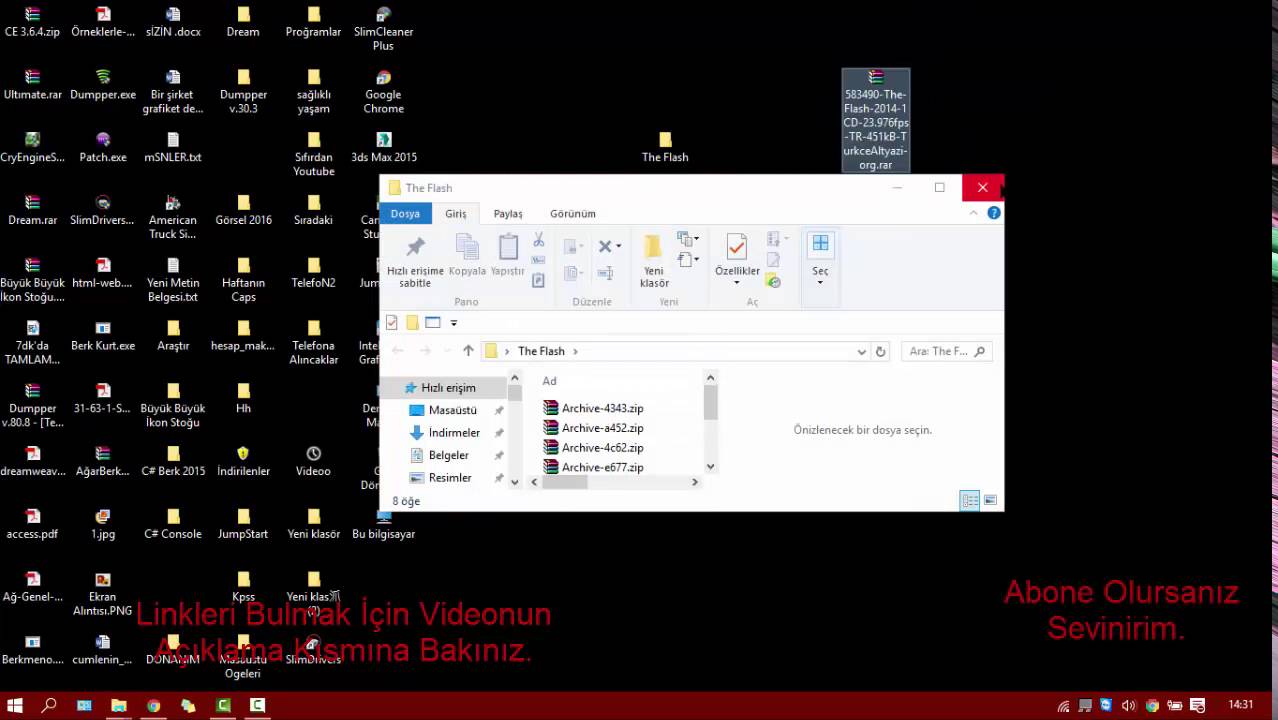
Task: Click the search box Ara: The F...
Action: 946,351
